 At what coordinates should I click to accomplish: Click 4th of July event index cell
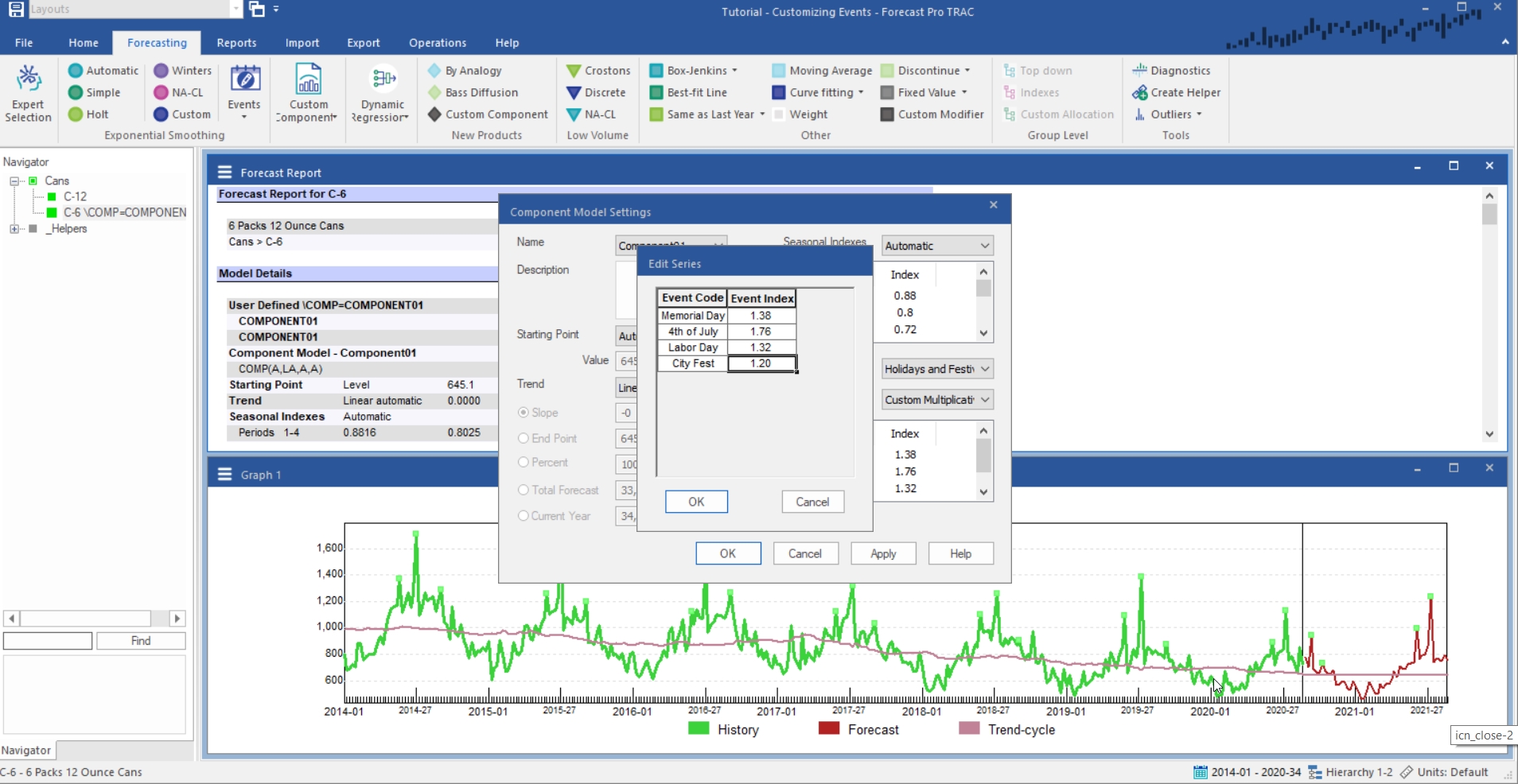(761, 332)
